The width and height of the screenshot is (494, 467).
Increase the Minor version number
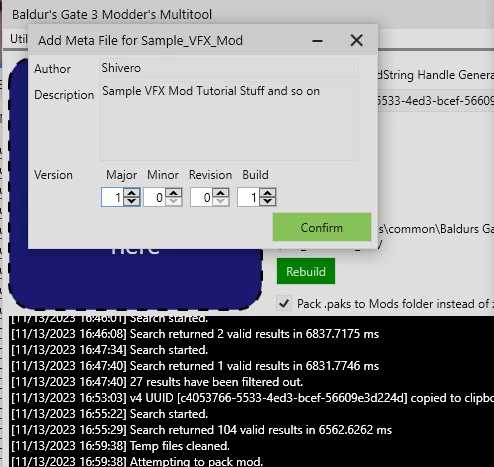tap(174, 193)
